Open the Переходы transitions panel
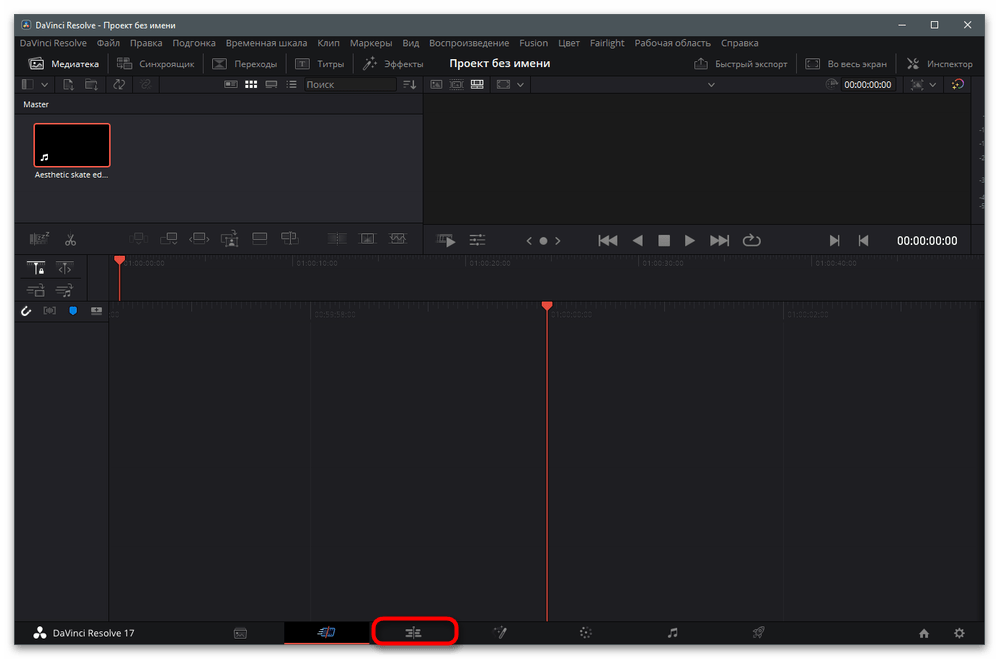This screenshot has width=999, height=659. click(x=245, y=64)
